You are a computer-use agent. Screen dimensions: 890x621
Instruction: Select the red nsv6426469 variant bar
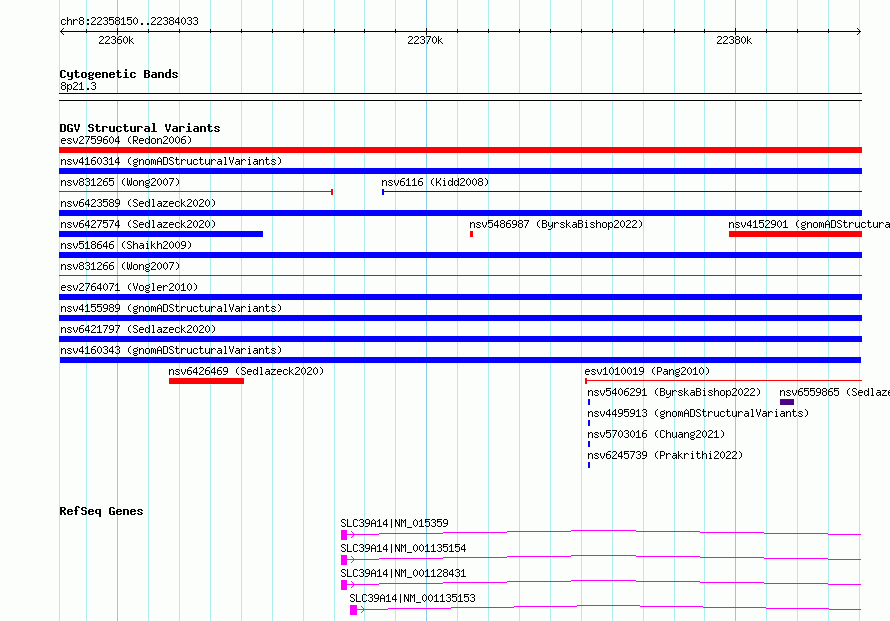tap(207, 381)
